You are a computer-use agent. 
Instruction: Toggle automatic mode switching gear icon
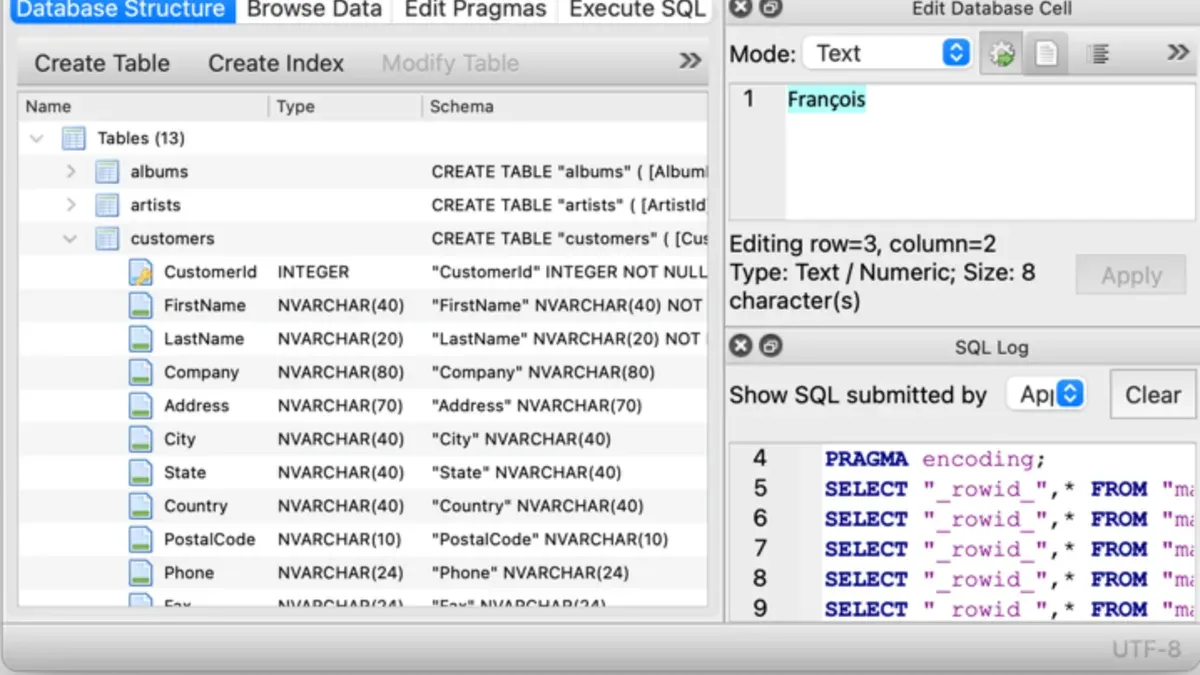point(1001,54)
